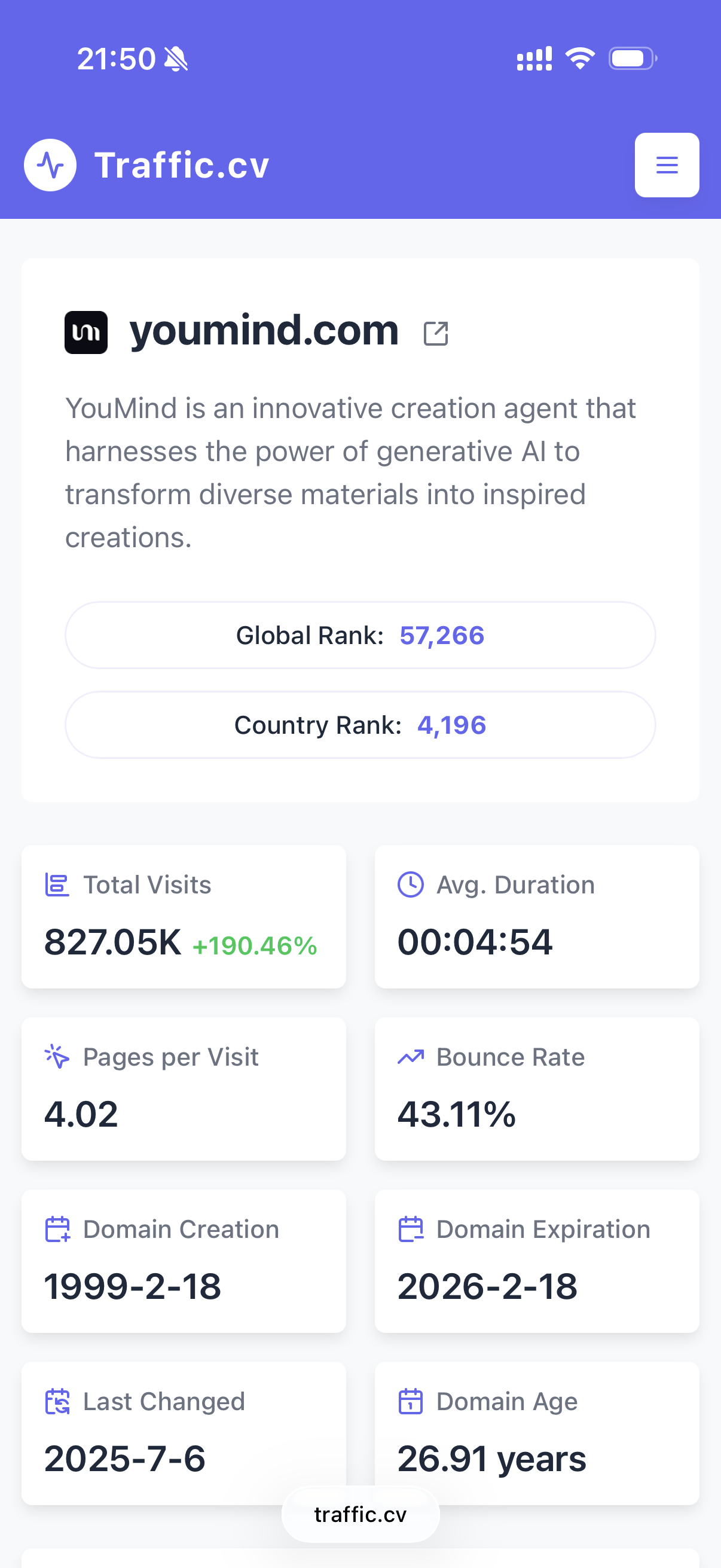Tap the Wi-Fi status icon
This screenshot has width=721, height=1568.
[580, 59]
